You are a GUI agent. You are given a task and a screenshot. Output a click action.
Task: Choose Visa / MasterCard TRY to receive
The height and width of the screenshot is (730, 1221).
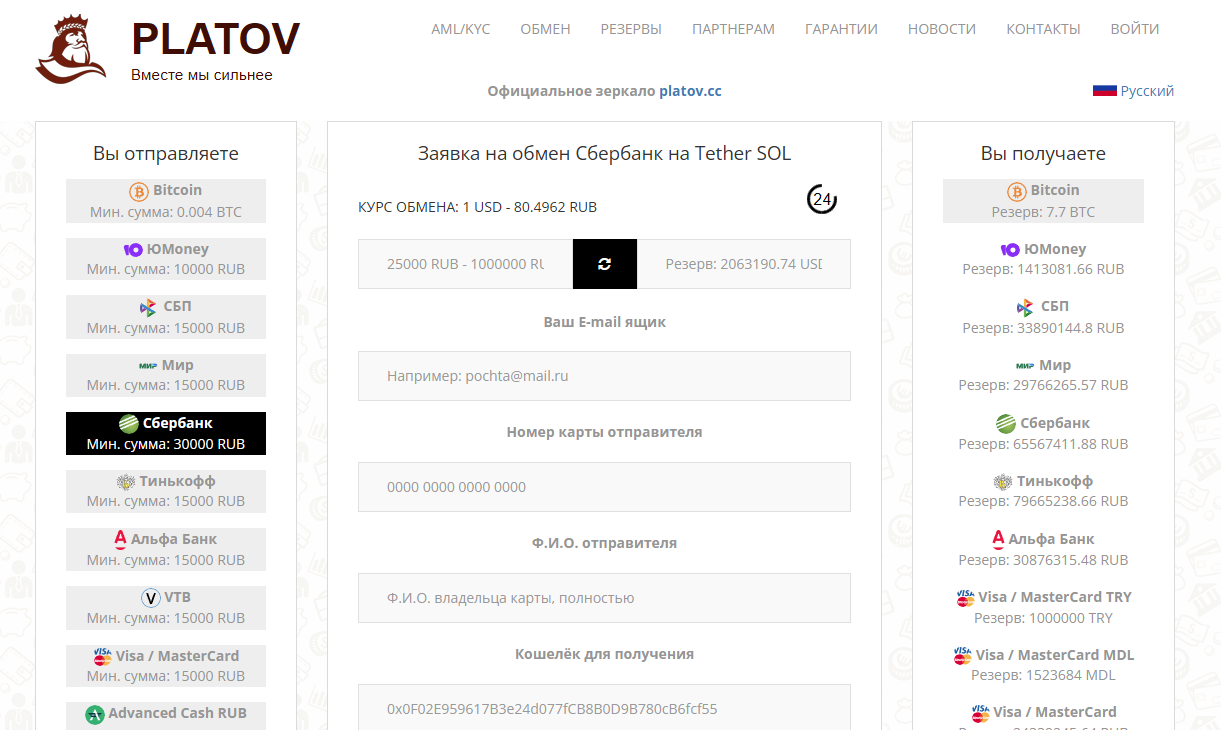pyautogui.click(x=1043, y=607)
